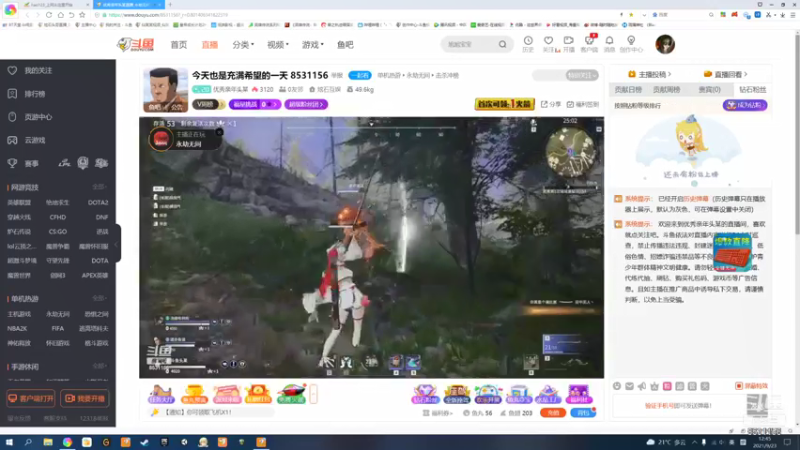
Task: Open the 消息 bell notifications icon
Action: coord(609,44)
